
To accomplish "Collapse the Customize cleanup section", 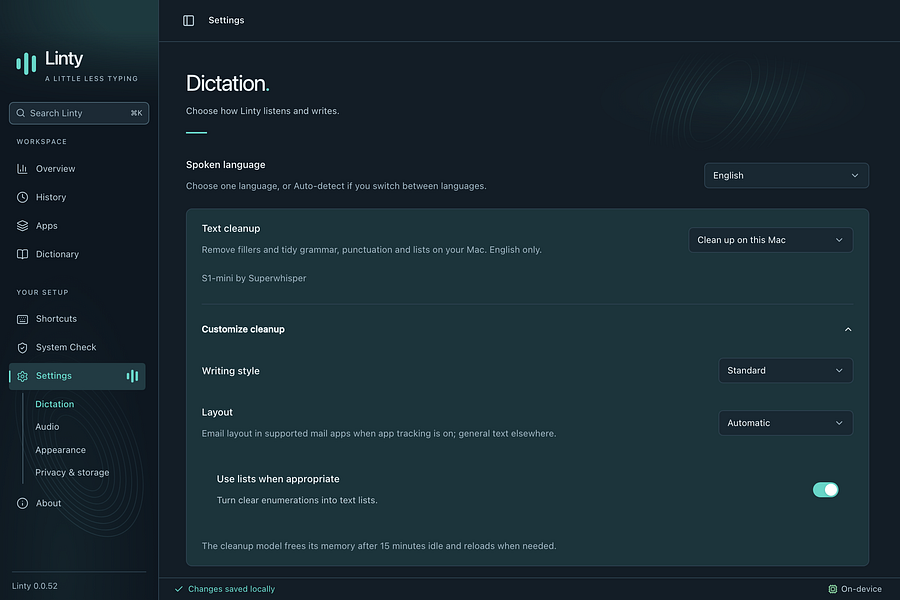I will tap(848, 330).
